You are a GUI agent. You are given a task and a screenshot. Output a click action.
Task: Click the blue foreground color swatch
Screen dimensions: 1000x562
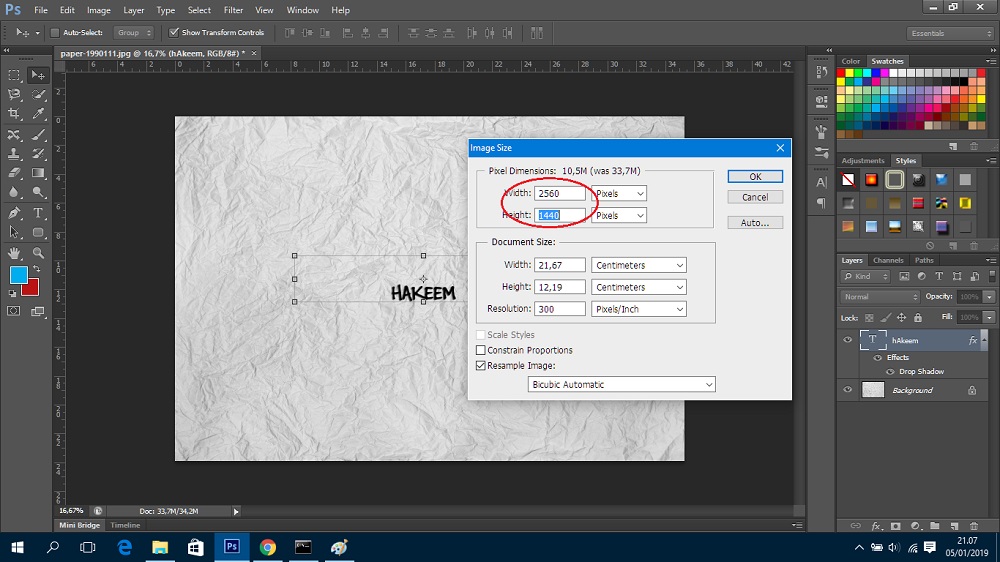(x=18, y=274)
